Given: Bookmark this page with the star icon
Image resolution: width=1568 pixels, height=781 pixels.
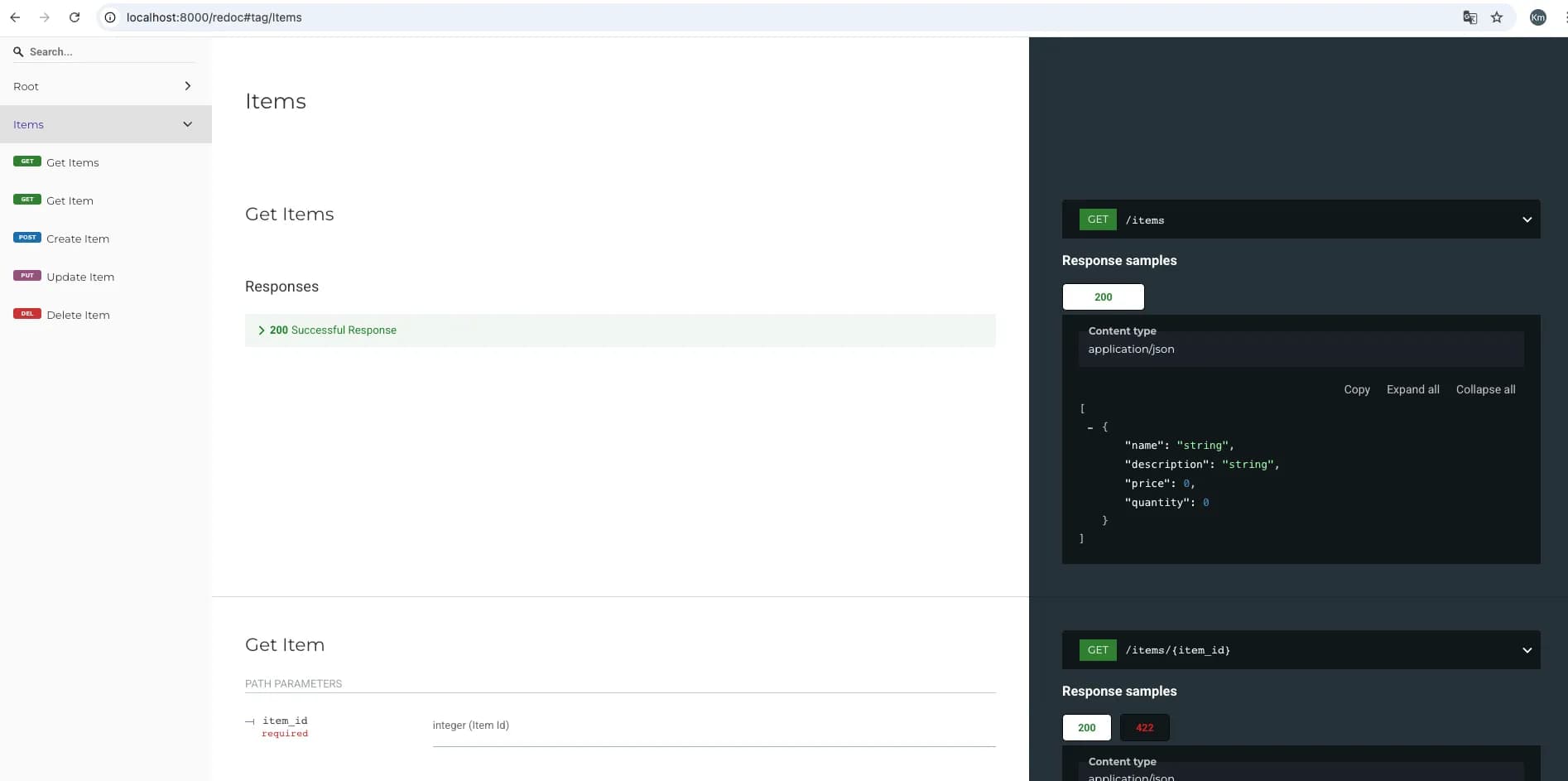Looking at the screenshot, I should tap(1497, 17).
